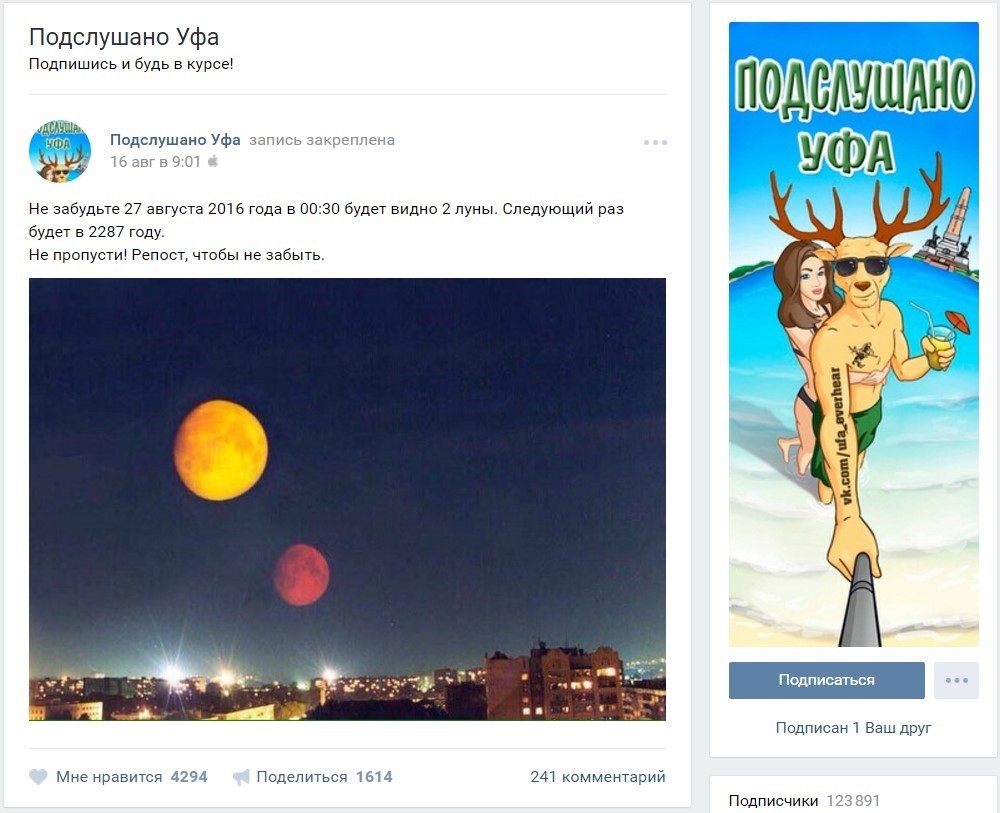
Task: Open the group cover deer image
Action: pos(854,334)
